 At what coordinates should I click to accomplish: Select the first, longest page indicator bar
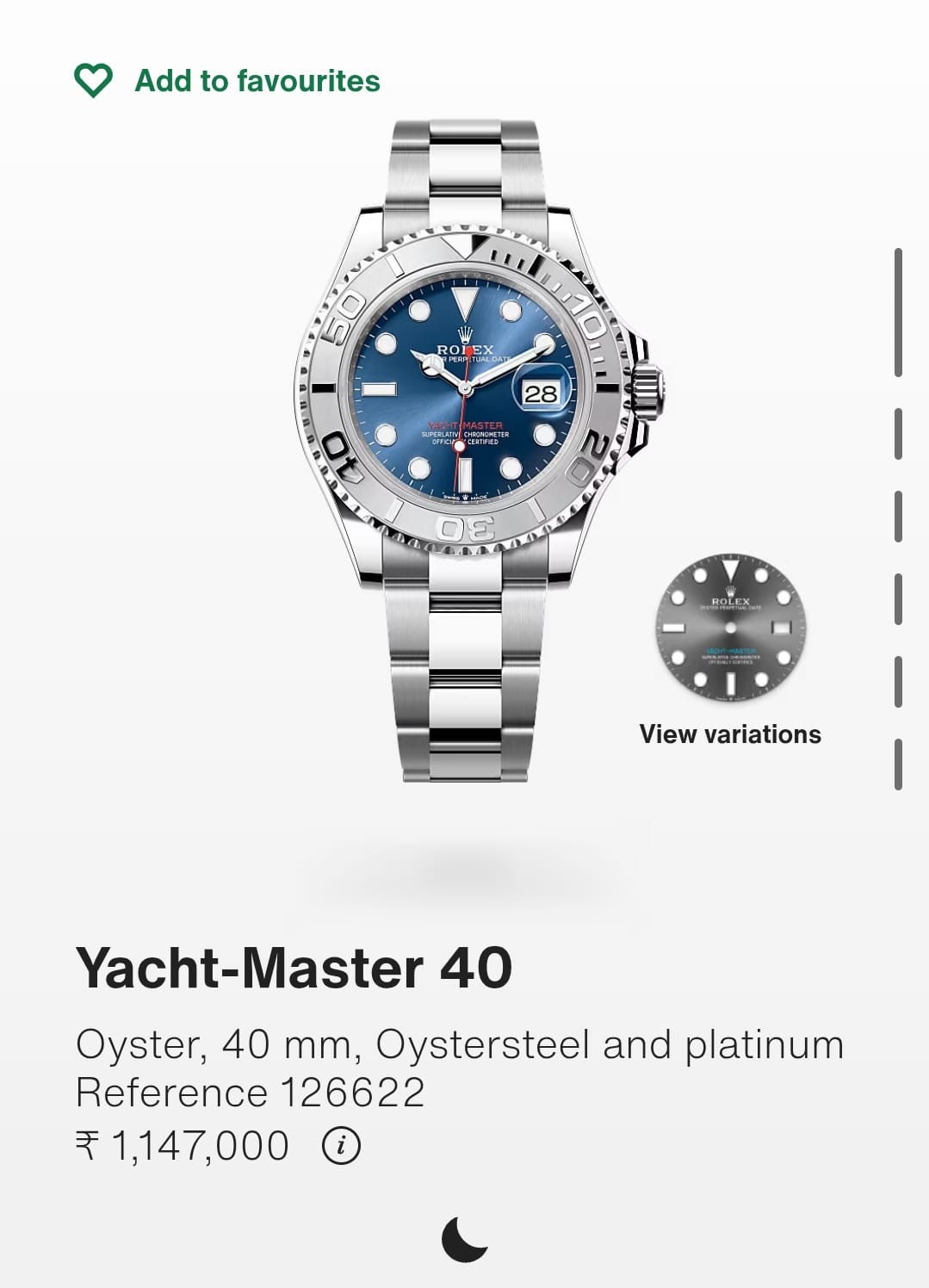tap(898, 312)
